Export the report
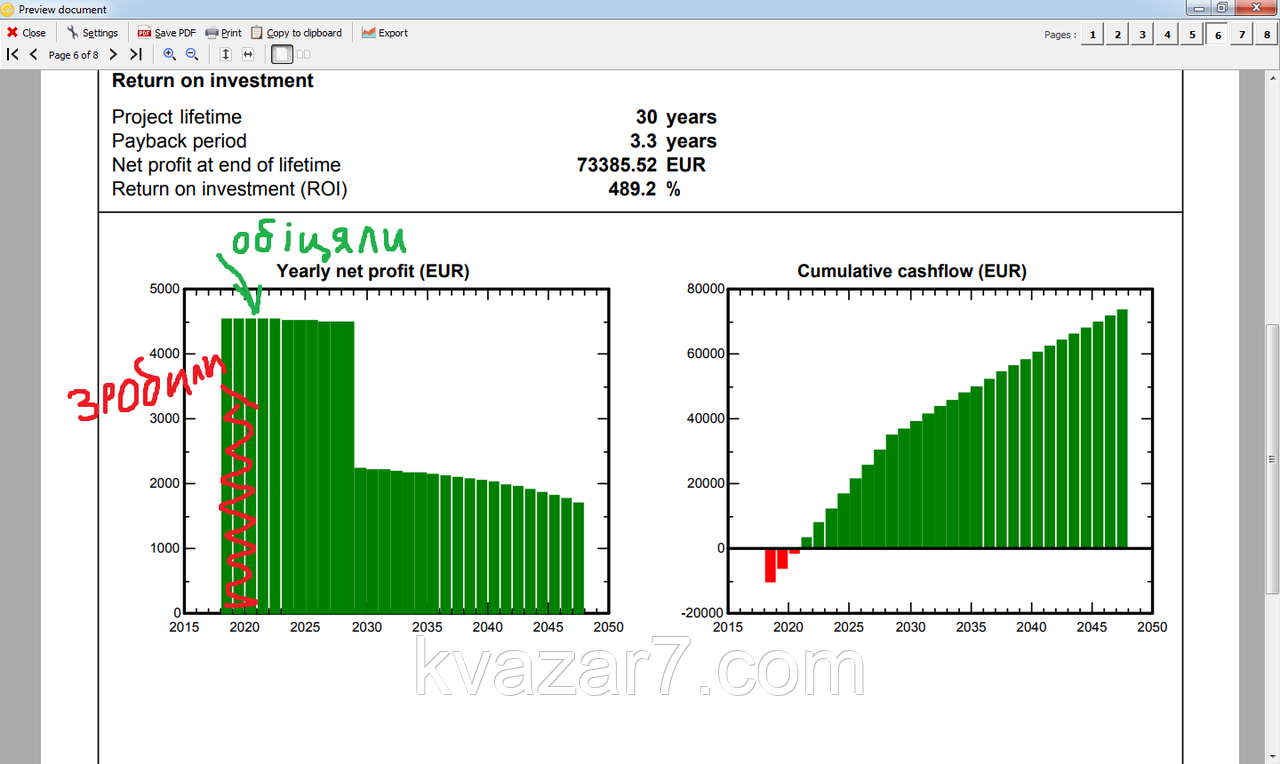The width and height of the screenshot is (1280, 764). click(385, 33)
